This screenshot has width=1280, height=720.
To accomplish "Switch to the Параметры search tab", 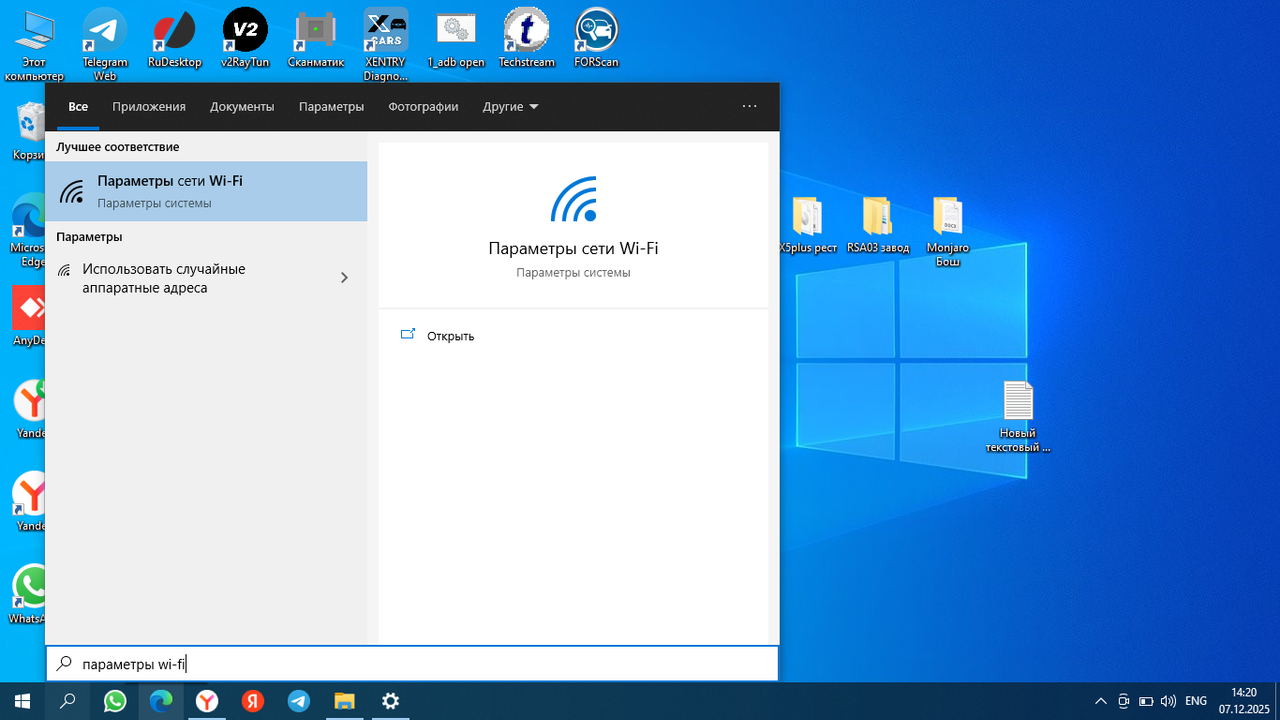I will (331, 107).
